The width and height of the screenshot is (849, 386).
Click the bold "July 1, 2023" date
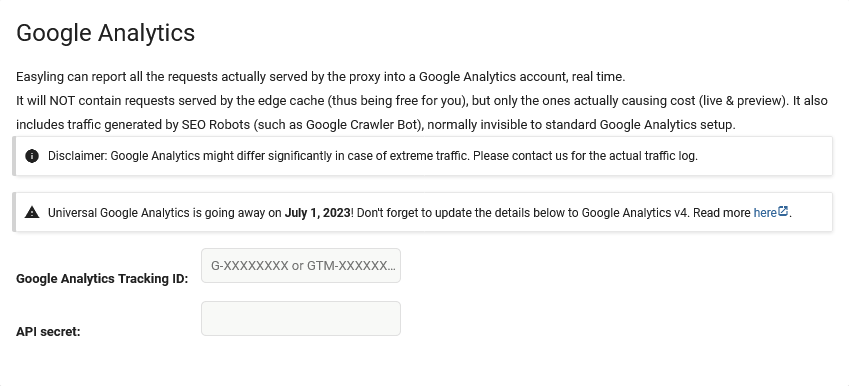[317, 213]
